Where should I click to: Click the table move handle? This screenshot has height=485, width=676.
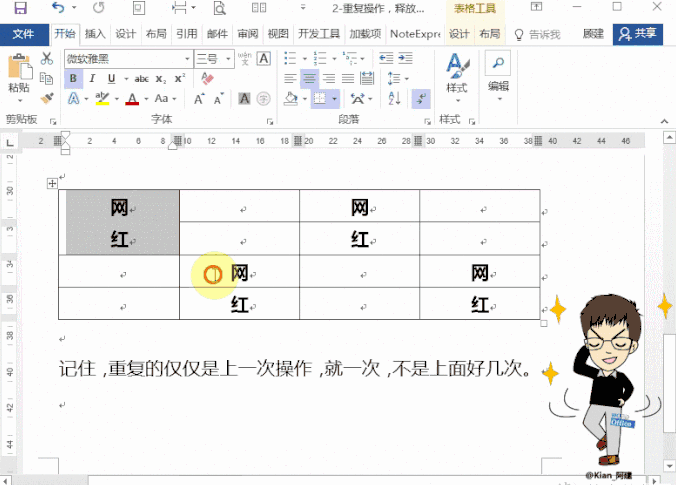click(x=52, y=184)
